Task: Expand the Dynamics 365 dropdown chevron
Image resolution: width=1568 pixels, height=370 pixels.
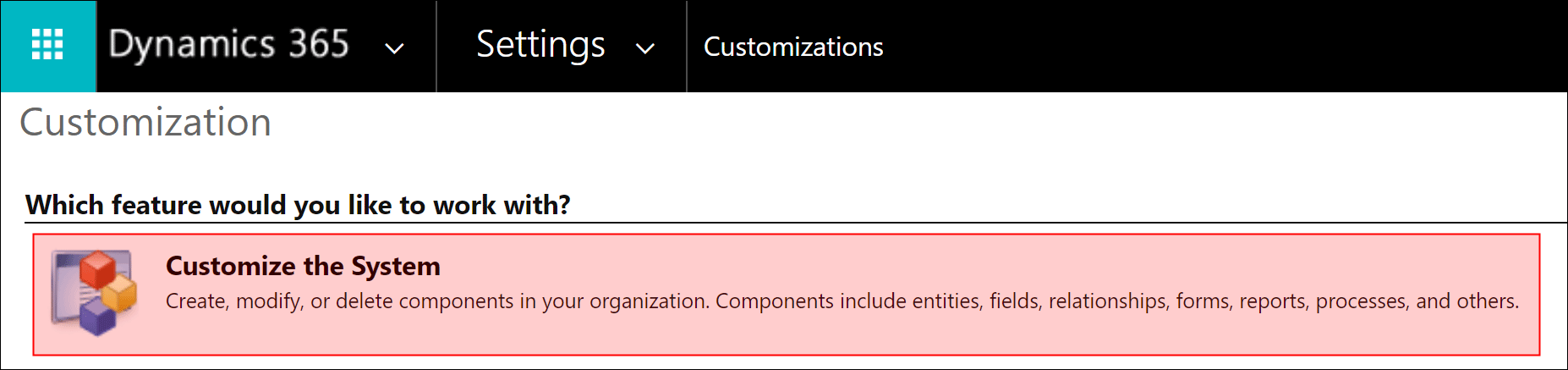Action: tap(394, 48)
